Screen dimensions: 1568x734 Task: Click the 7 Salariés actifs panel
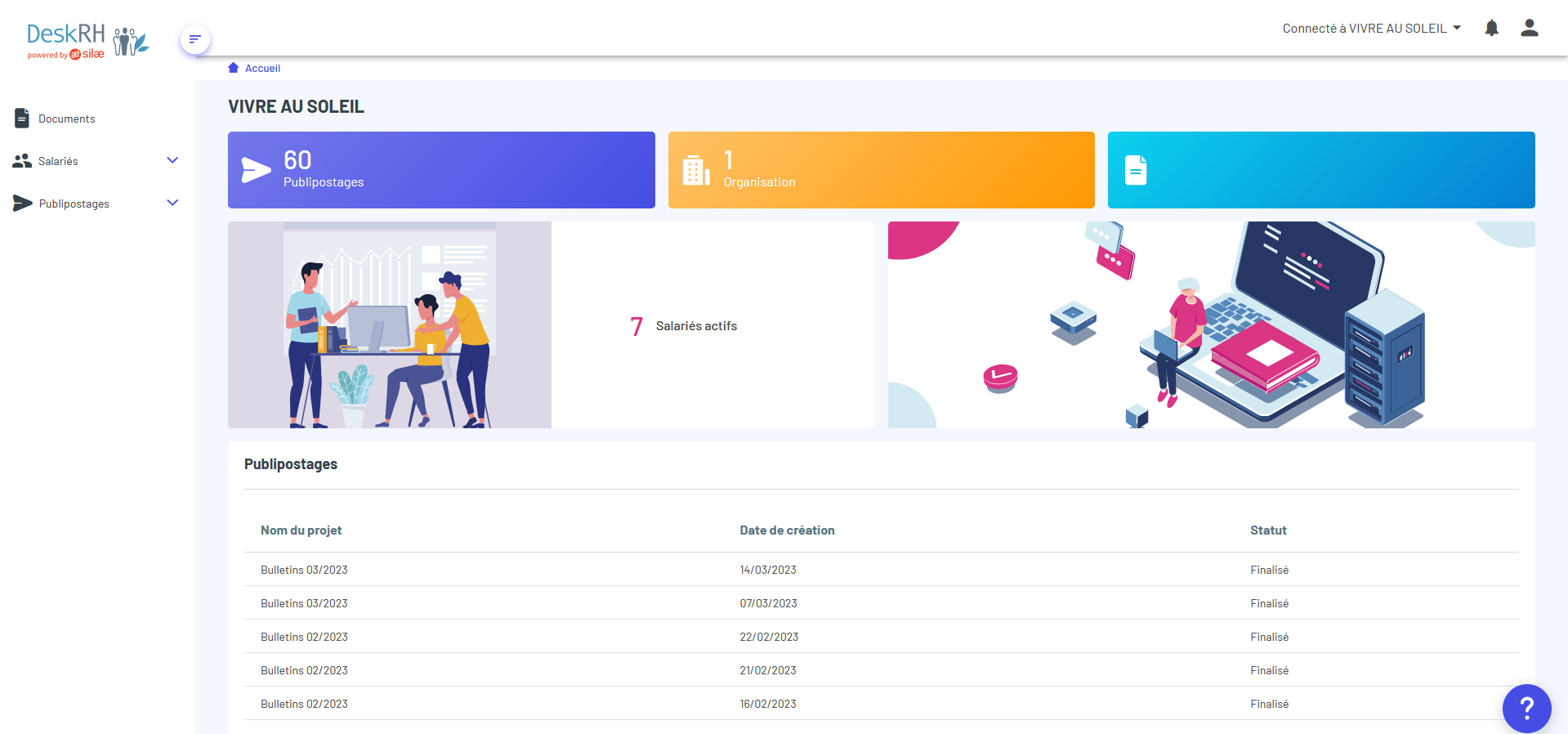point(685,326)
